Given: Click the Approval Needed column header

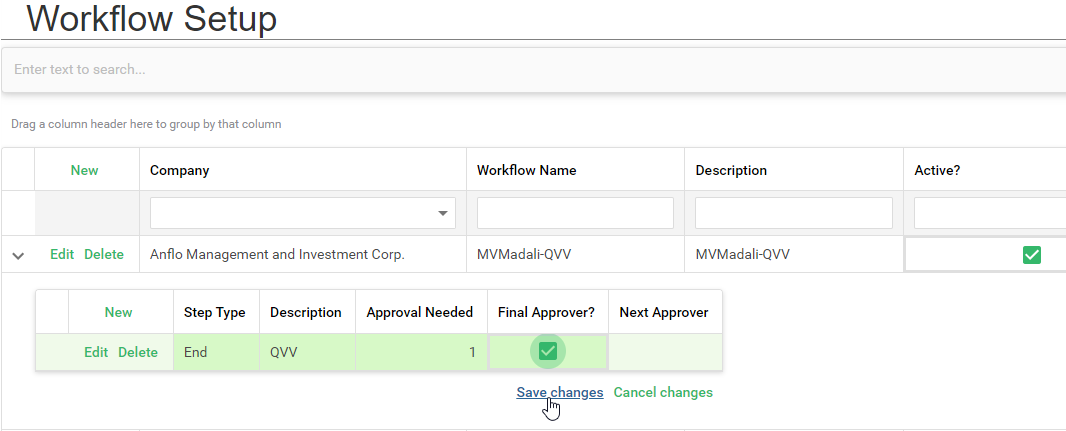Looking at the screenshot, I should [420, 312].
